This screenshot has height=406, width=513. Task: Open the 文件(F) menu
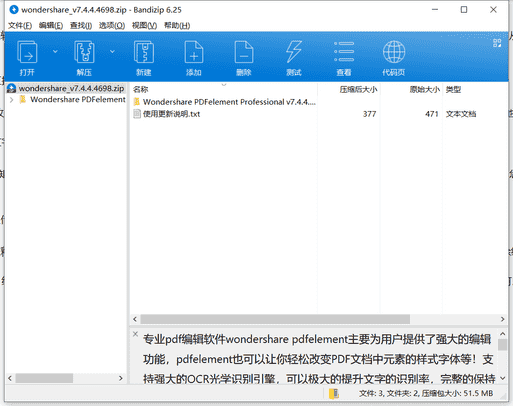[20, 25]
